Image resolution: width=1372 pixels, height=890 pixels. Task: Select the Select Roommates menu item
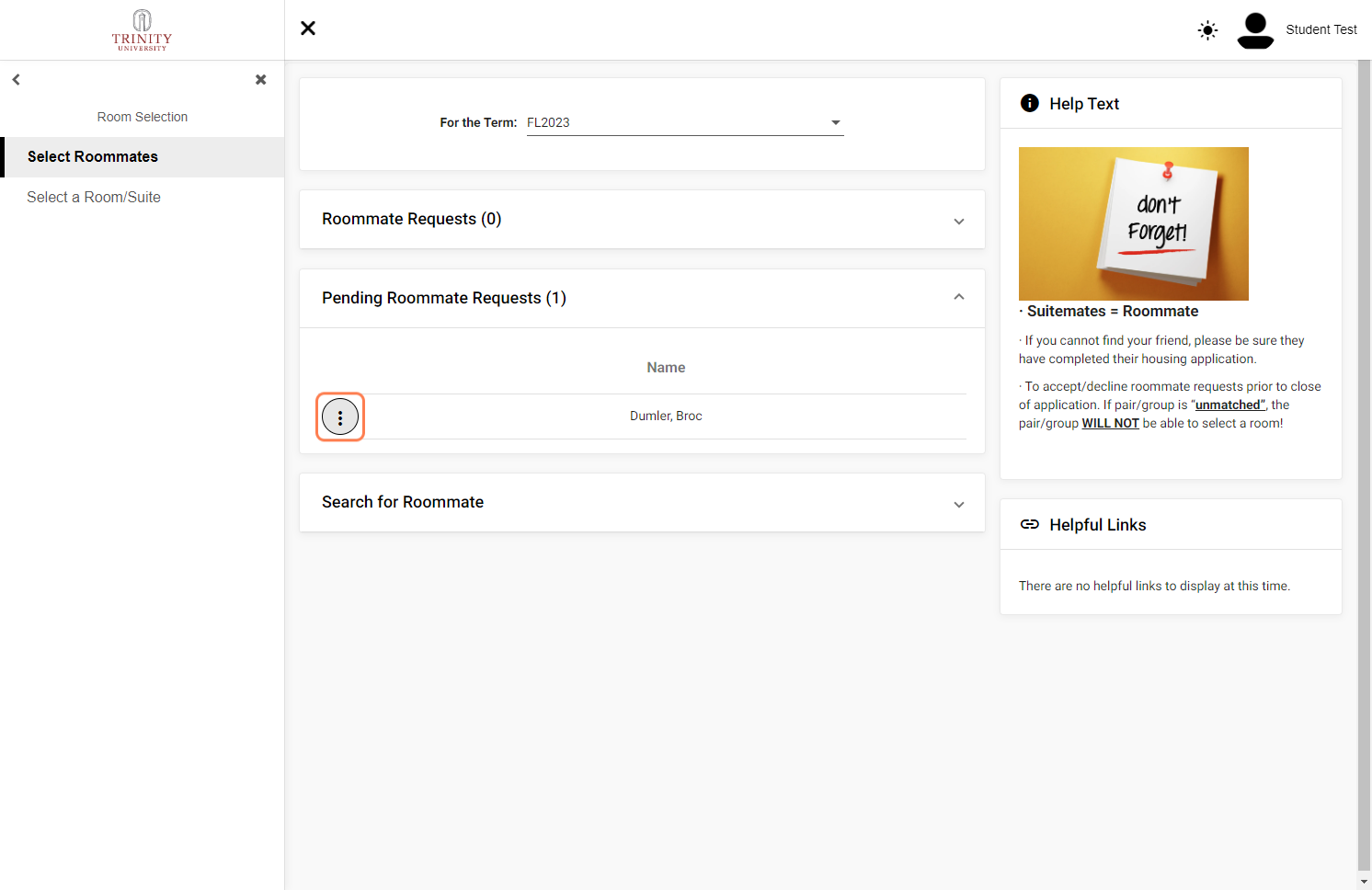coord(143,157)
